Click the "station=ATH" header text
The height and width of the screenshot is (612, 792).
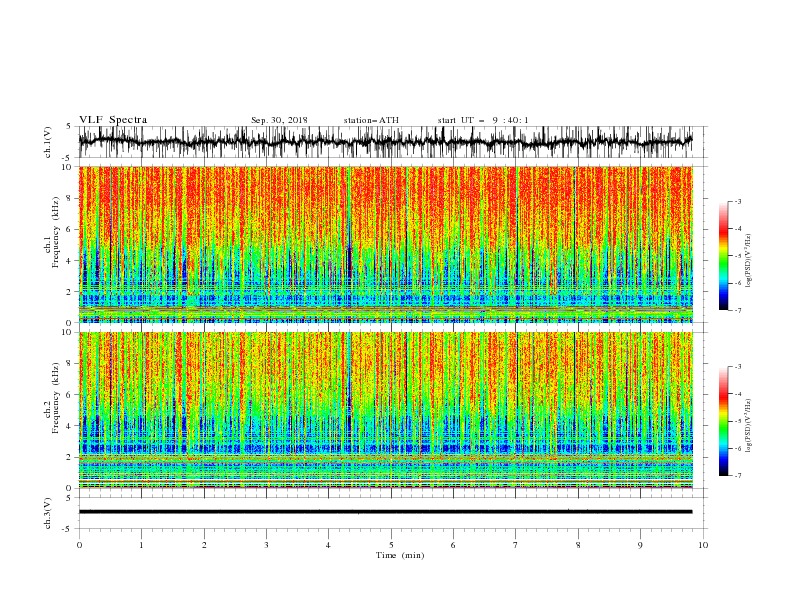coord(371,120)
